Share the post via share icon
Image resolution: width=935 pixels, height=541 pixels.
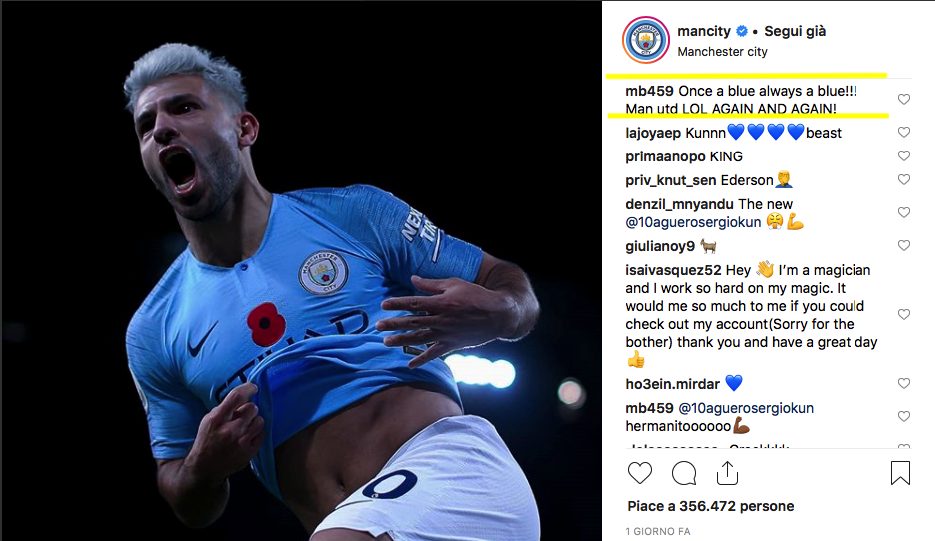727,473
